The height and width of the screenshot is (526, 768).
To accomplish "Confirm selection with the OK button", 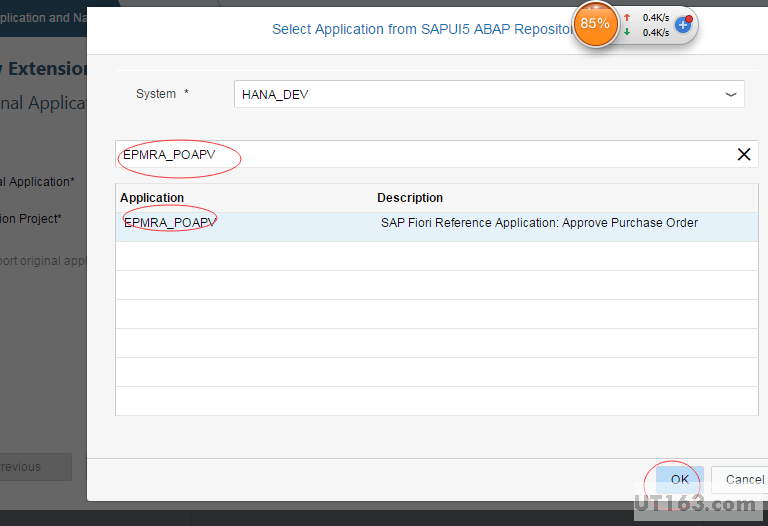I will (x=679, y=479).
